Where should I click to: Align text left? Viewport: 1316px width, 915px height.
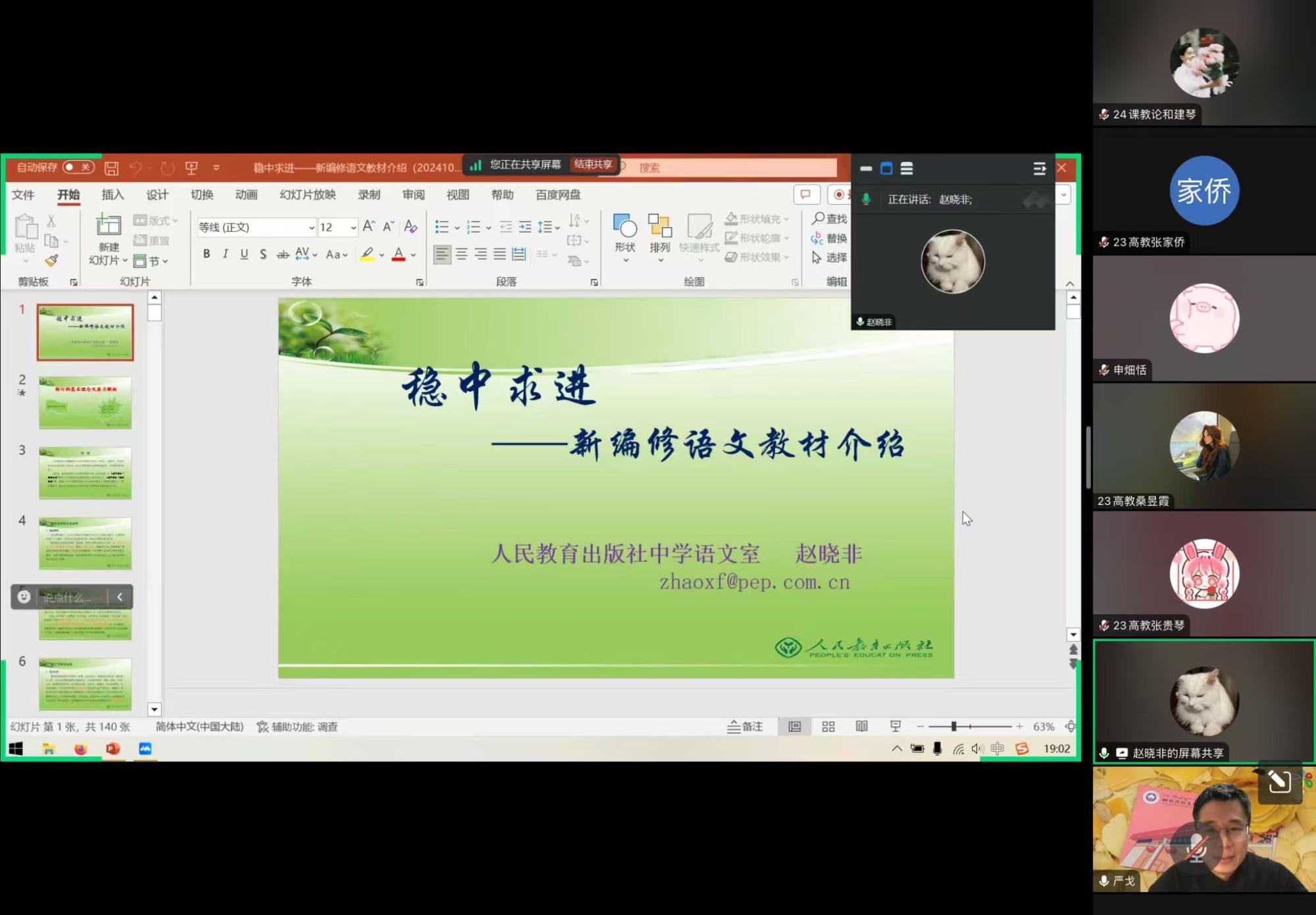(442, 254)
